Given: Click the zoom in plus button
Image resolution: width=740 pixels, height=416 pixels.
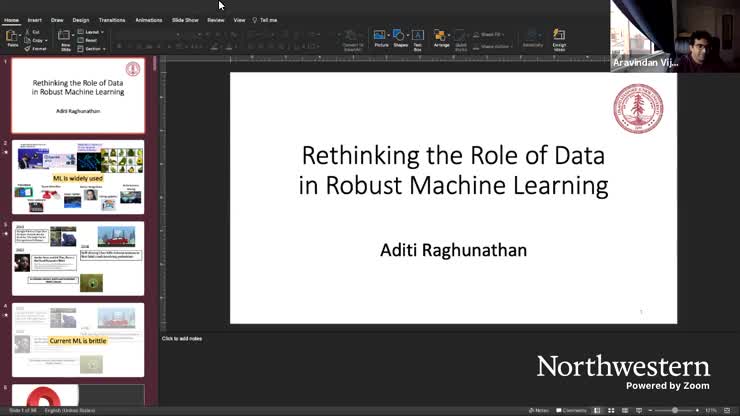Looking at the screenshot, I should pos(697,410).
